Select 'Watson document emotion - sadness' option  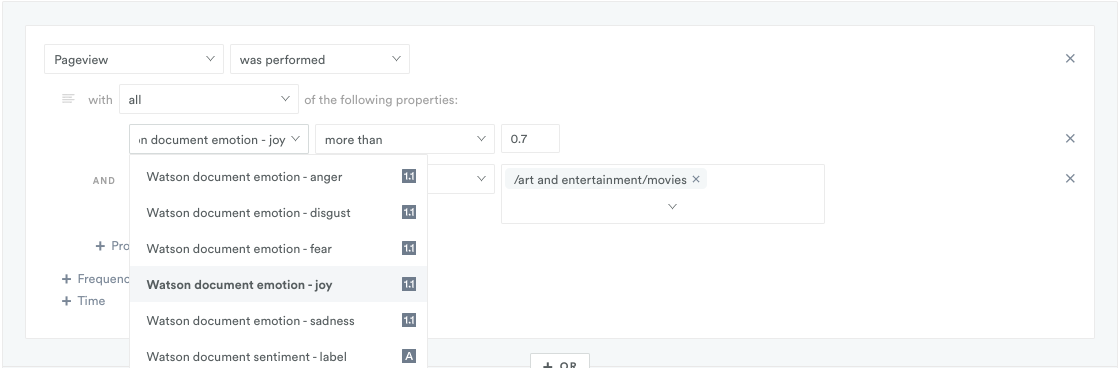(279, 320)
